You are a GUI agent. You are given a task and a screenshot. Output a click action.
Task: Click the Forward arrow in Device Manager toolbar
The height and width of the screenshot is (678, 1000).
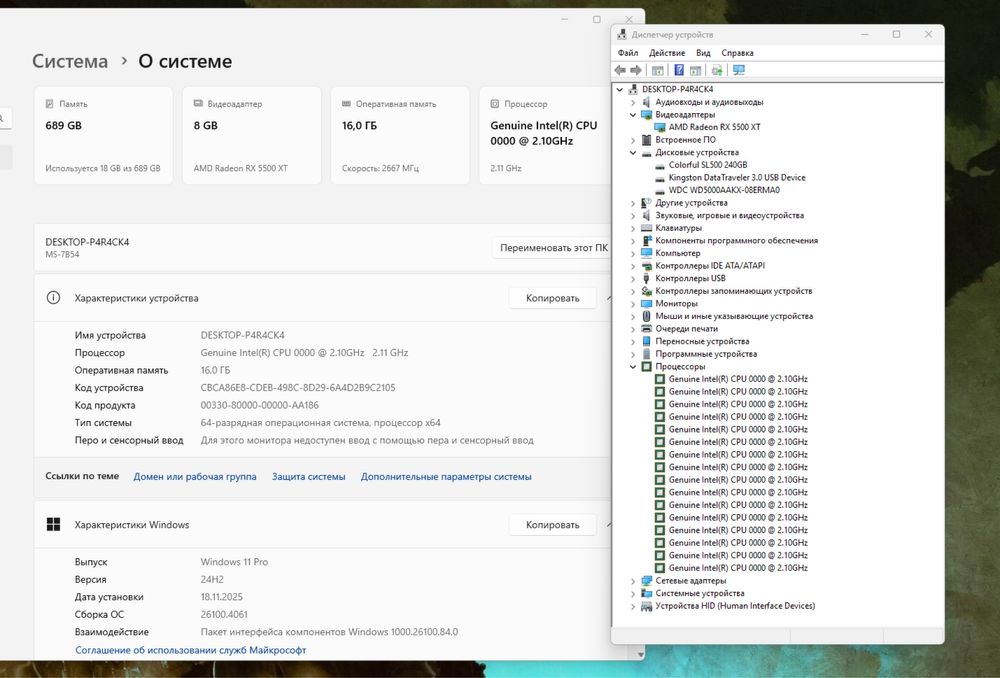click(x=636, y=70)
